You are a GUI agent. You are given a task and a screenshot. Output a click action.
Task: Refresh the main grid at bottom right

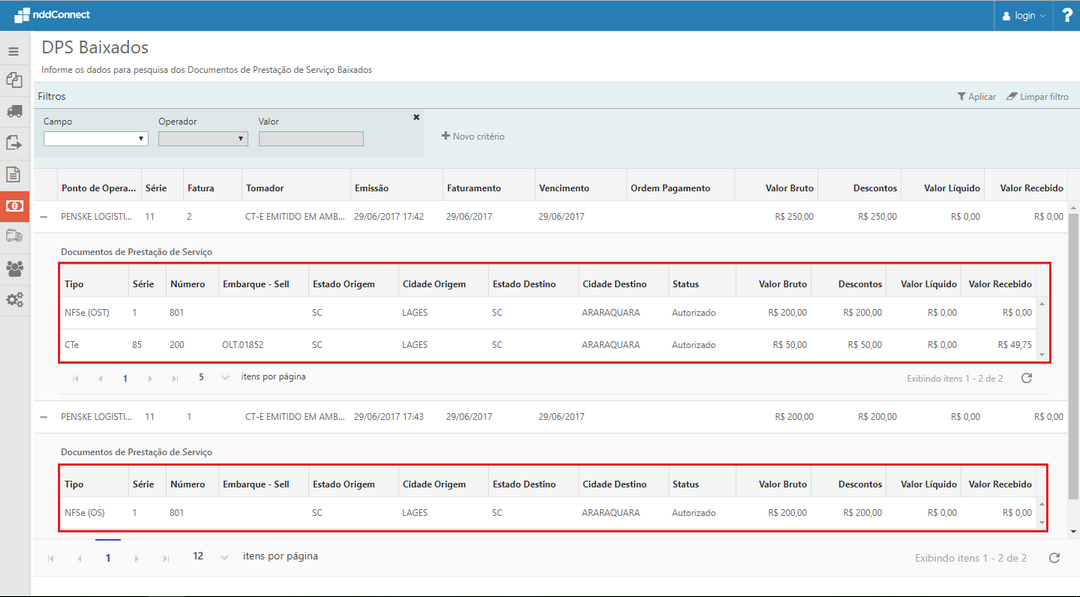[x=1054, y=557]
